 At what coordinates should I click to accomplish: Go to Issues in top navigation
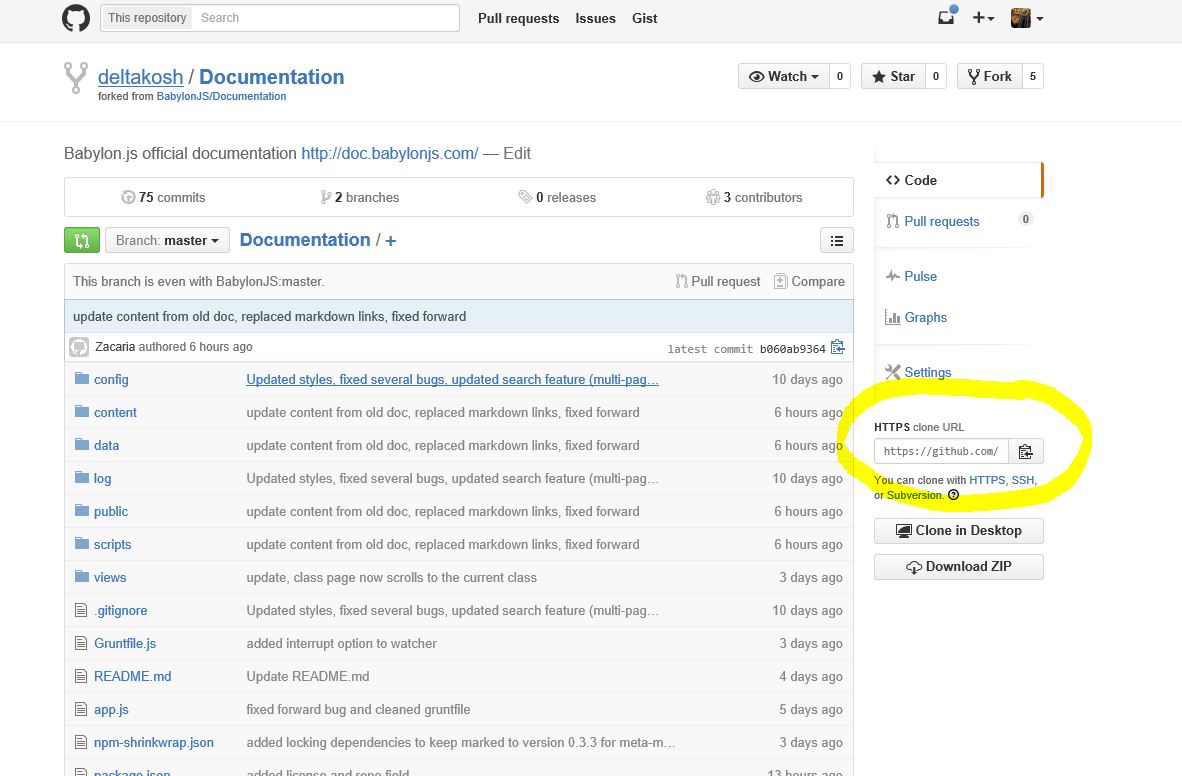coord(596,18)
